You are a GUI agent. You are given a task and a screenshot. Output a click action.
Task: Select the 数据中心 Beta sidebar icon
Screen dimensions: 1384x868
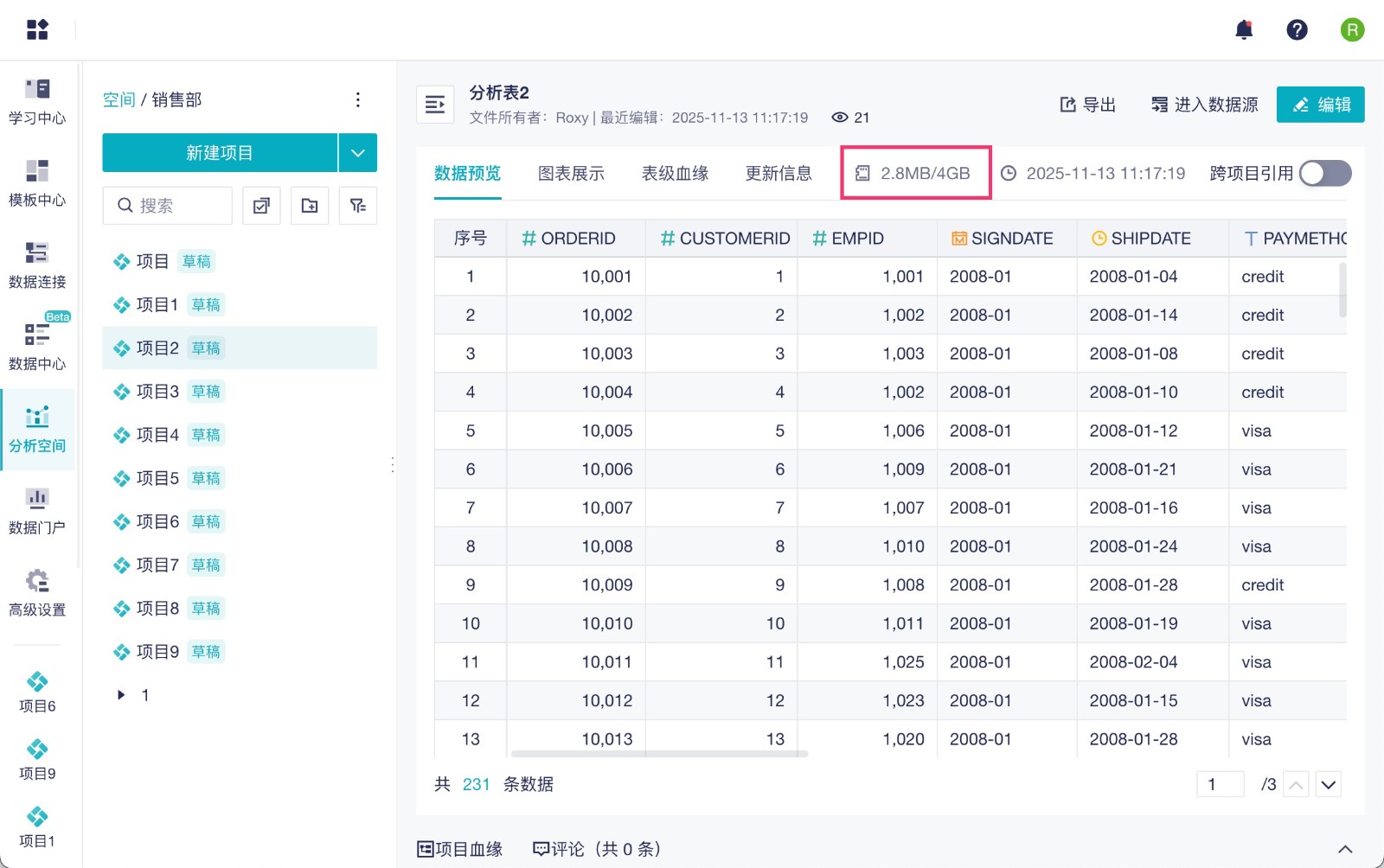tap(37, 346)
